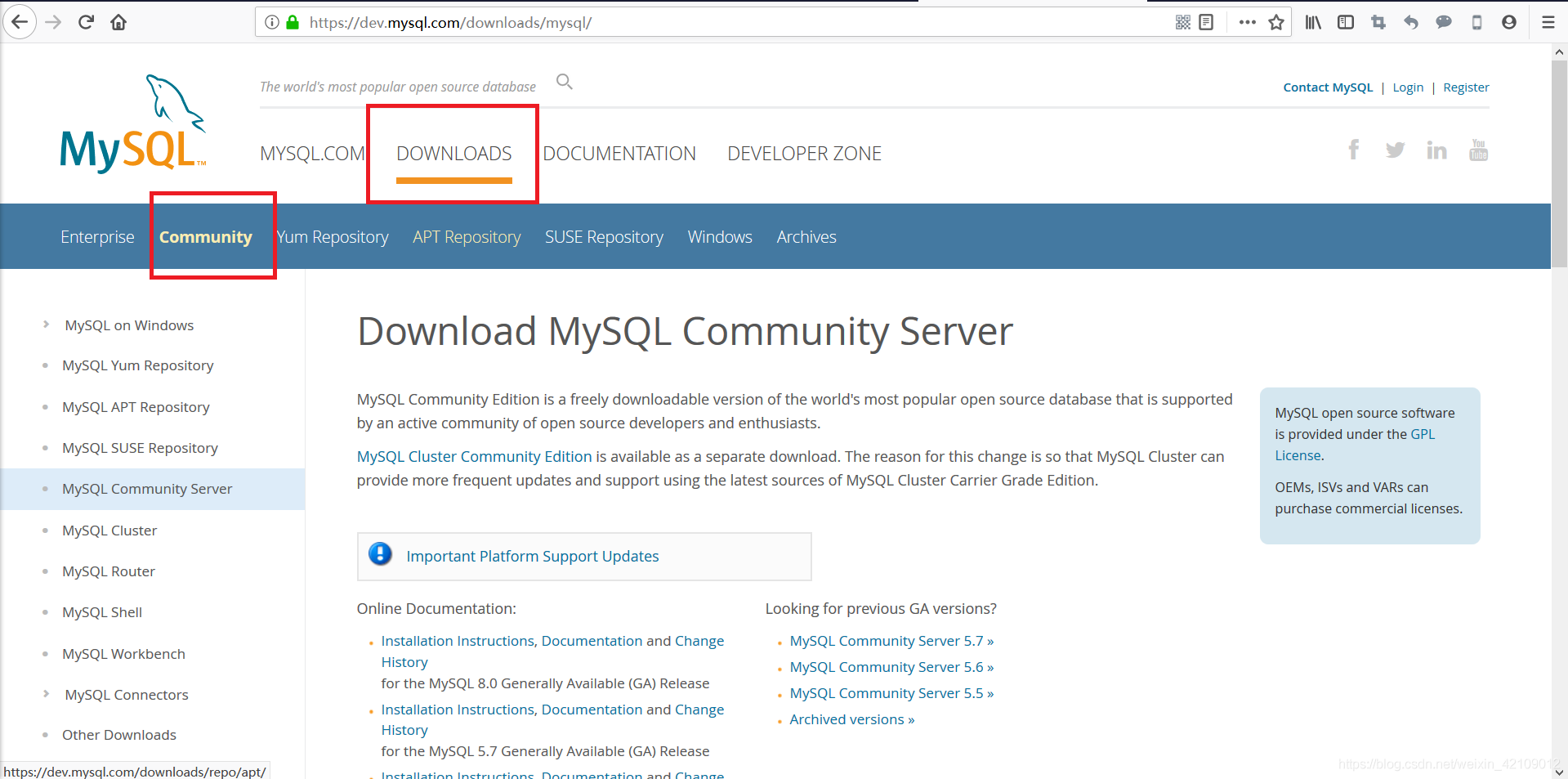Select MySQL Yum Repository in sidebar
1568x779 pixels.
tap(137, 365)
